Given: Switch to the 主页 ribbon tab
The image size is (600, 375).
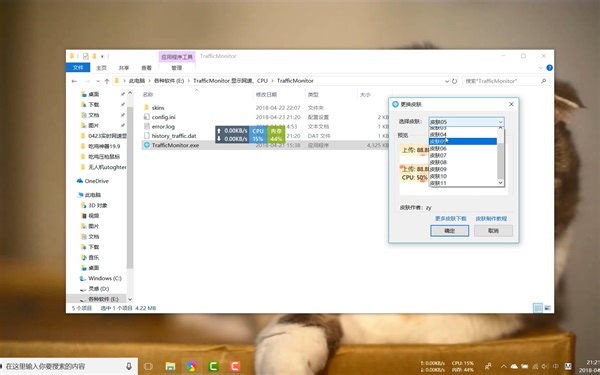Looking at the screenshot, I should coord(101,68).
